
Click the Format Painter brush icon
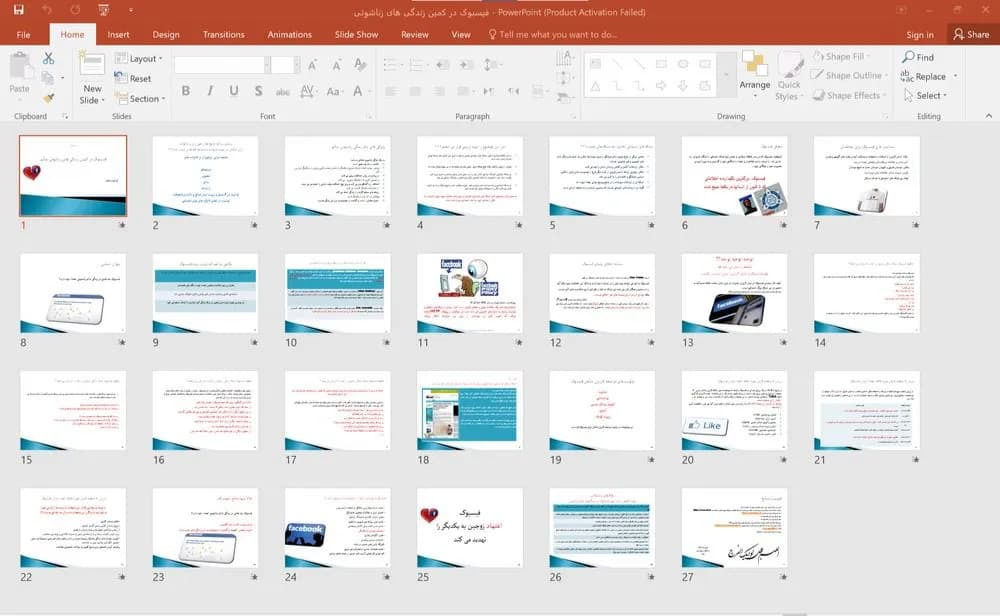click(48, 98)
